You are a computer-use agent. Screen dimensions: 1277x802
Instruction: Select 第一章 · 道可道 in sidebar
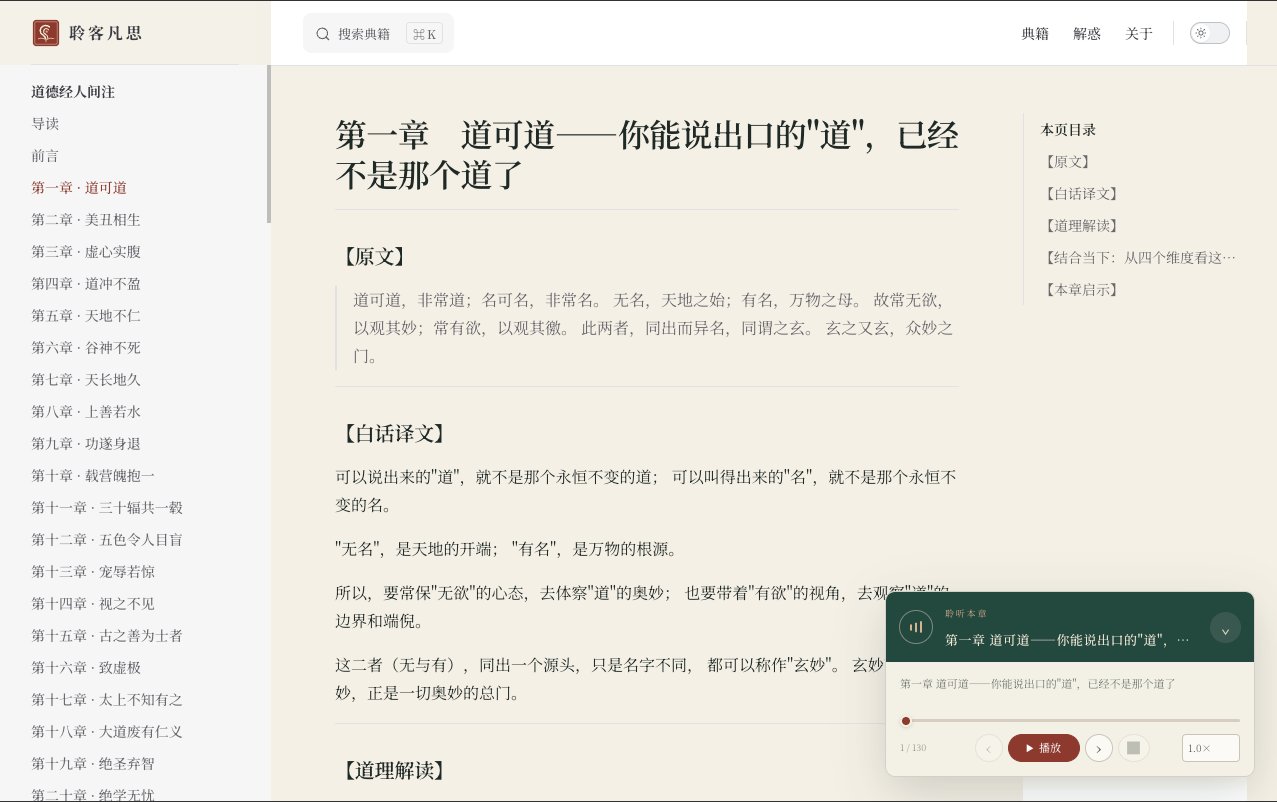(79, 188)
